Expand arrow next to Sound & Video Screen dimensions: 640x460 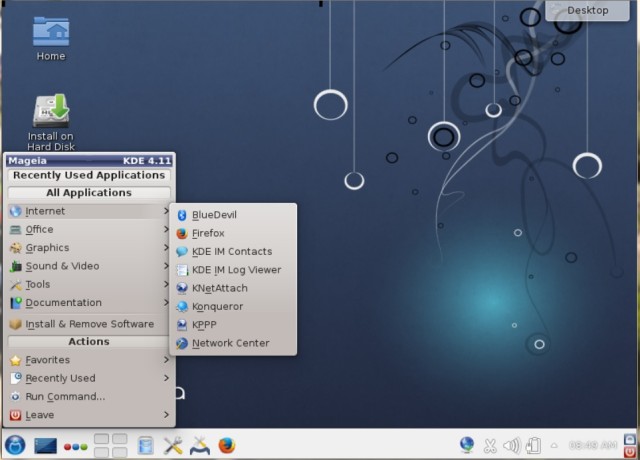(166, 266)
